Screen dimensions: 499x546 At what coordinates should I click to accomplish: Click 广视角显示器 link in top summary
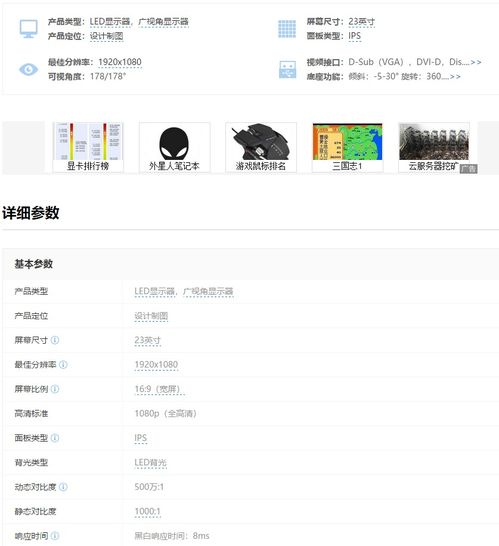pos(164,22)
